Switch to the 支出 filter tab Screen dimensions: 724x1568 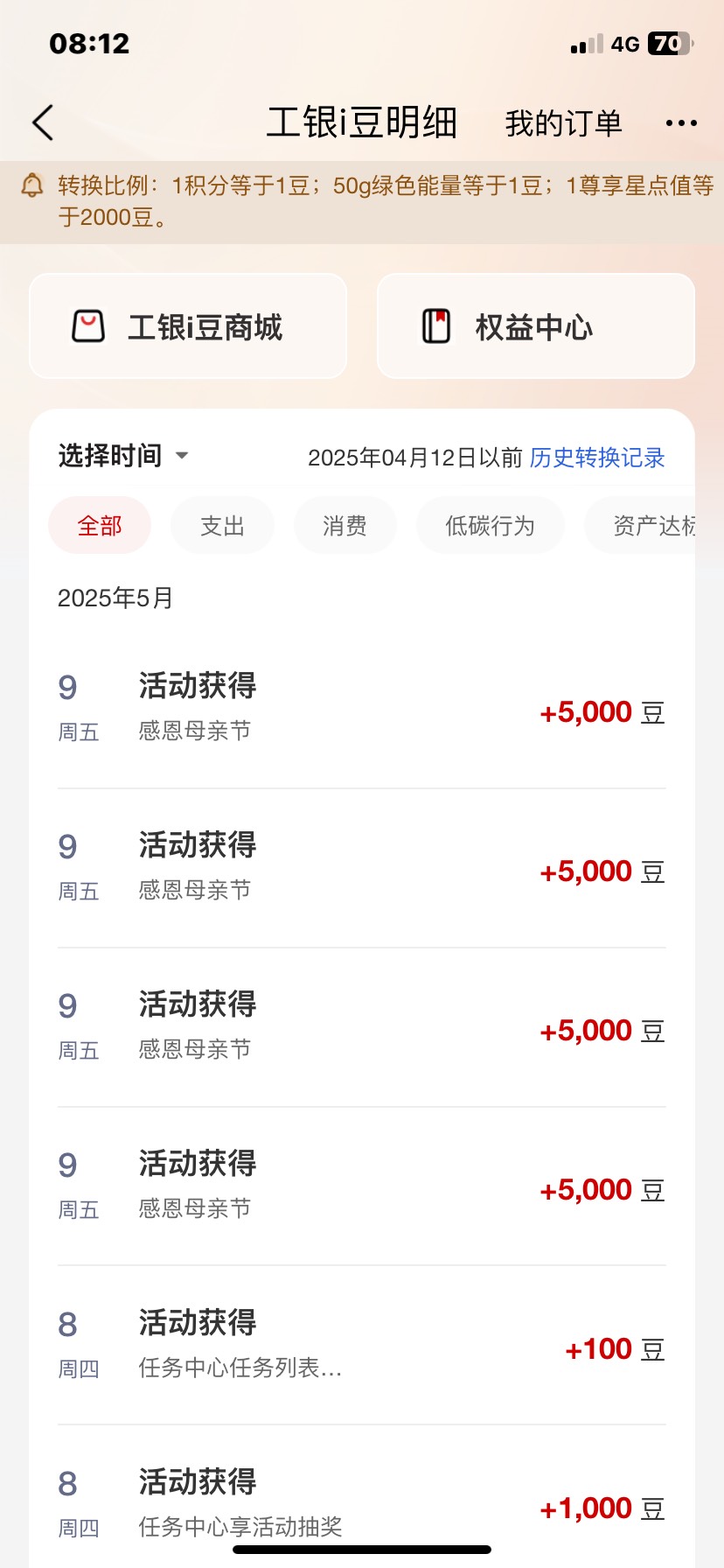(222, 525)
